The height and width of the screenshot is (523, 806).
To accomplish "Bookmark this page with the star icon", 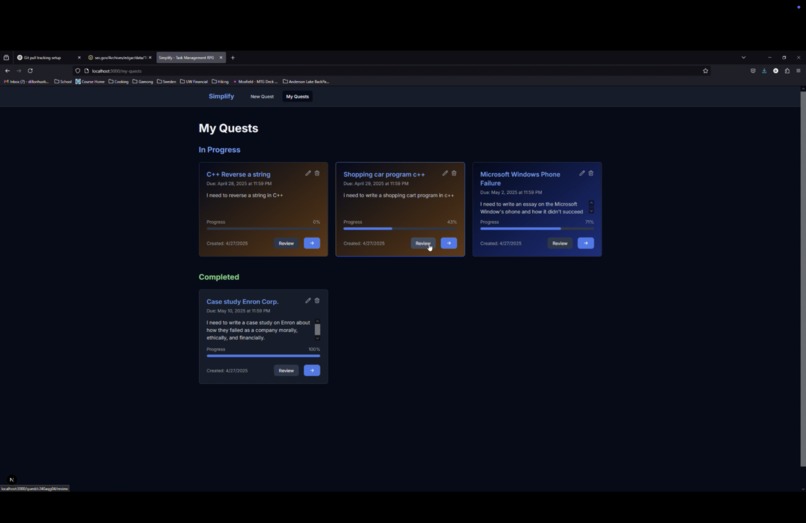I will [x=705, y=71].
